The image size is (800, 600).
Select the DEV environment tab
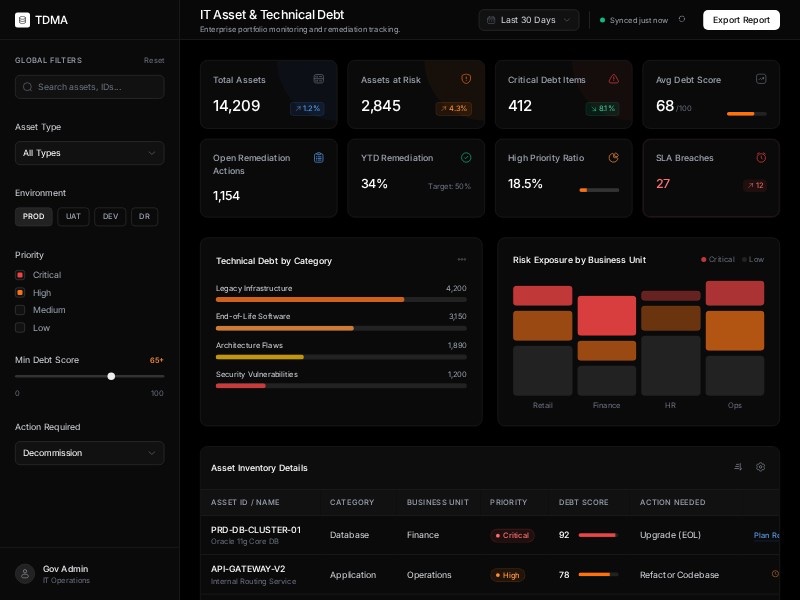point(110,217)
